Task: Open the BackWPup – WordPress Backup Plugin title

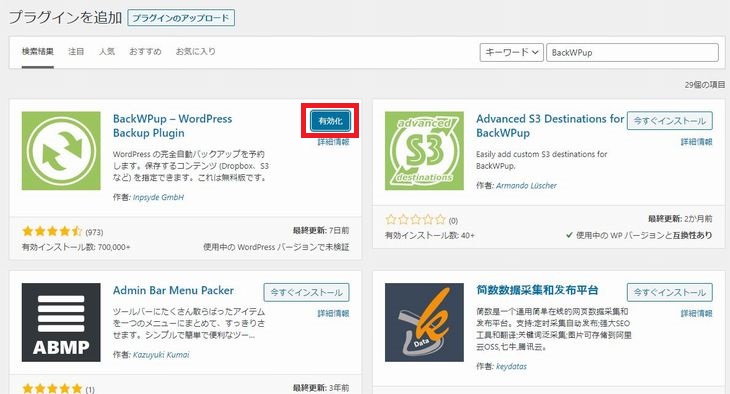Action: coord(172,126)
